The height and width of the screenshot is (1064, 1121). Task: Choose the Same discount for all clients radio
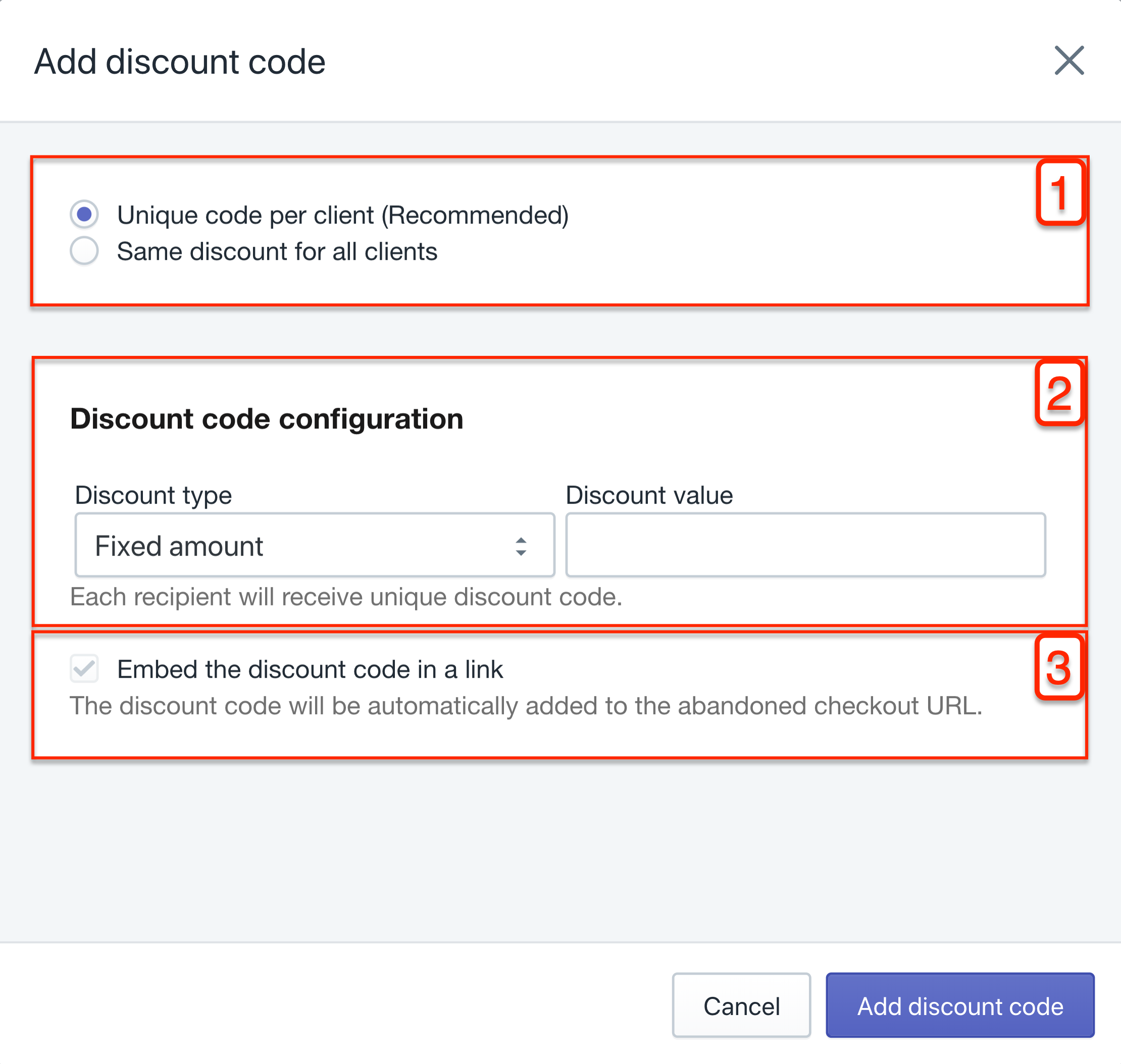[x=84, y=251]
